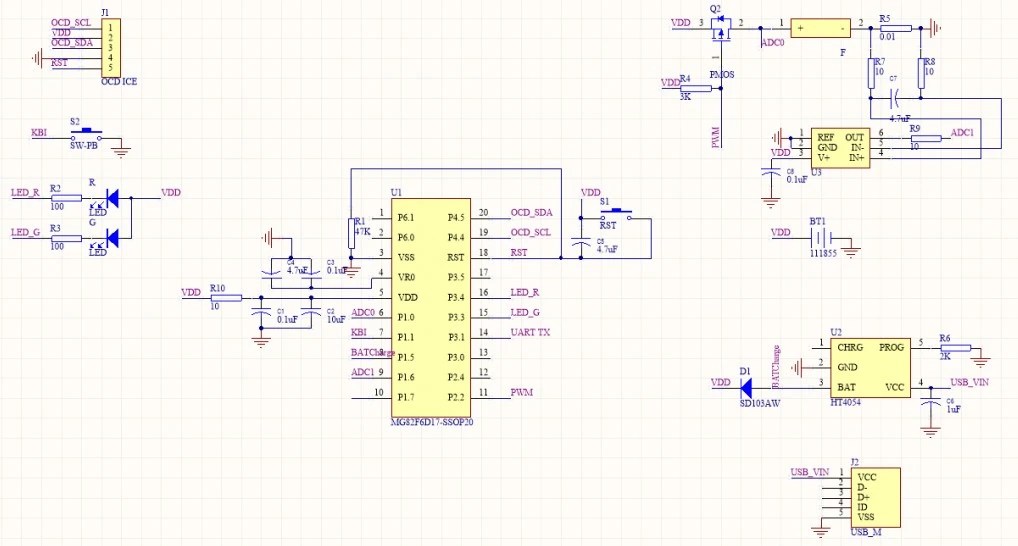Viewport: 1018px width, 546px height.
Task: Select the Q2 PMOS transistor symbol
Action: (720, 29)
